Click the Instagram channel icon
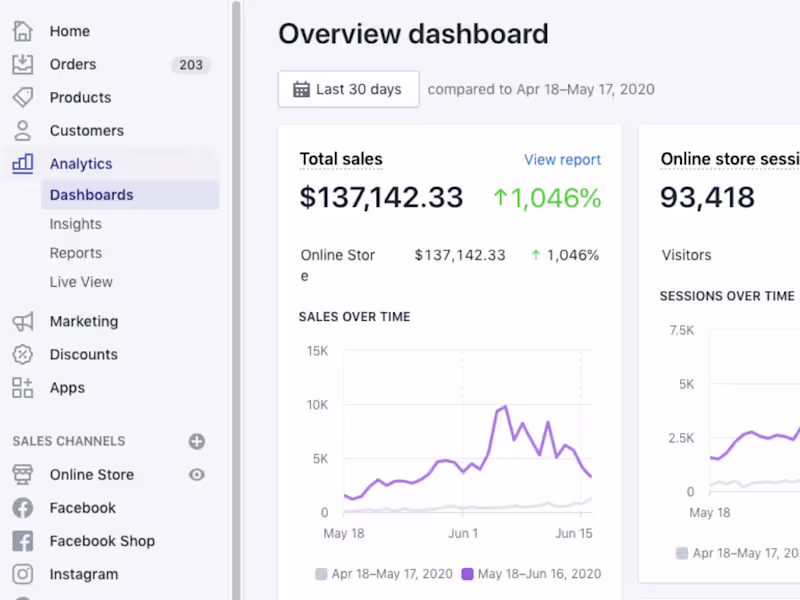 coord(22,574)
